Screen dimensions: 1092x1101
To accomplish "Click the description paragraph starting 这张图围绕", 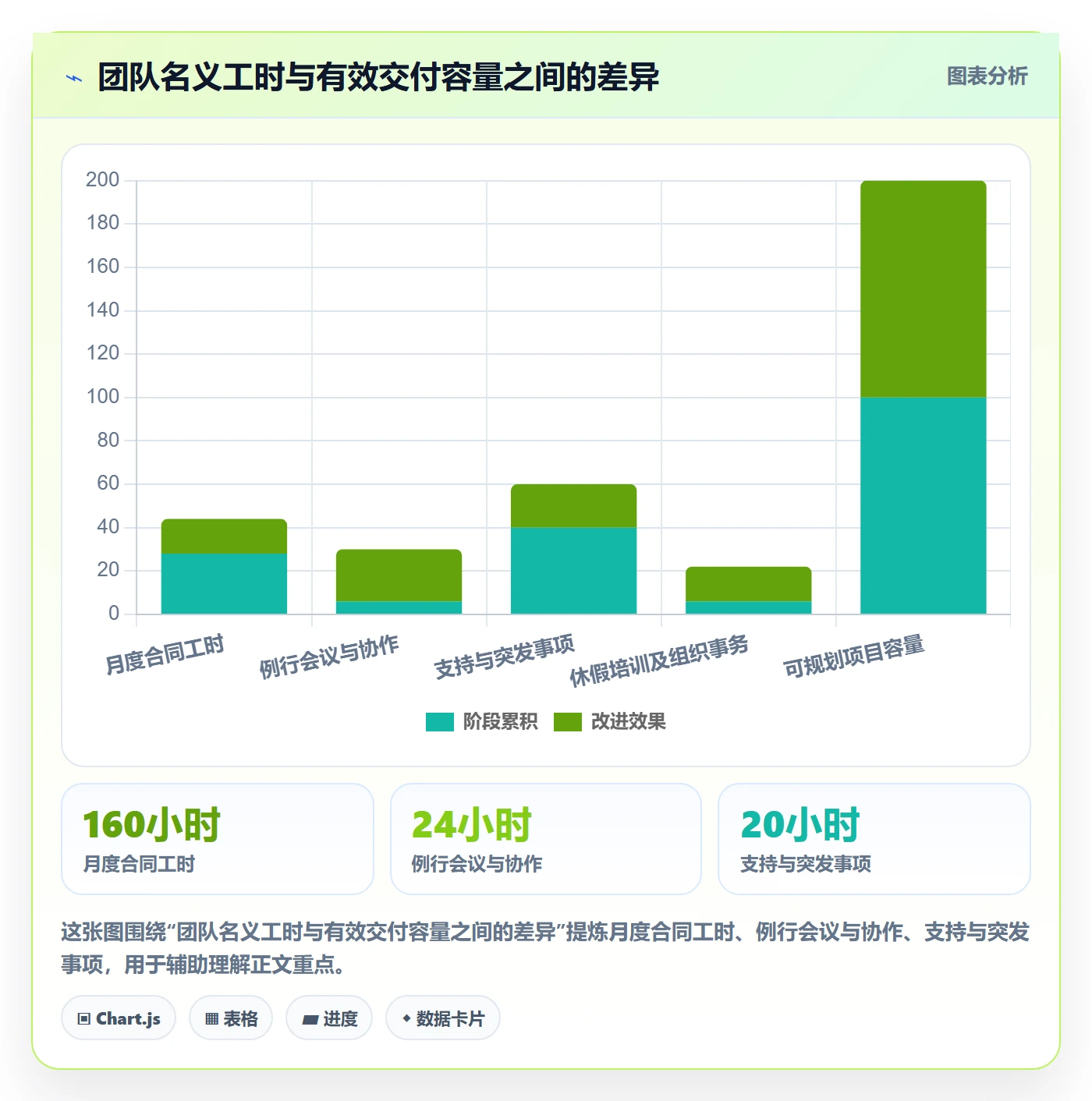I will (545, 948).
